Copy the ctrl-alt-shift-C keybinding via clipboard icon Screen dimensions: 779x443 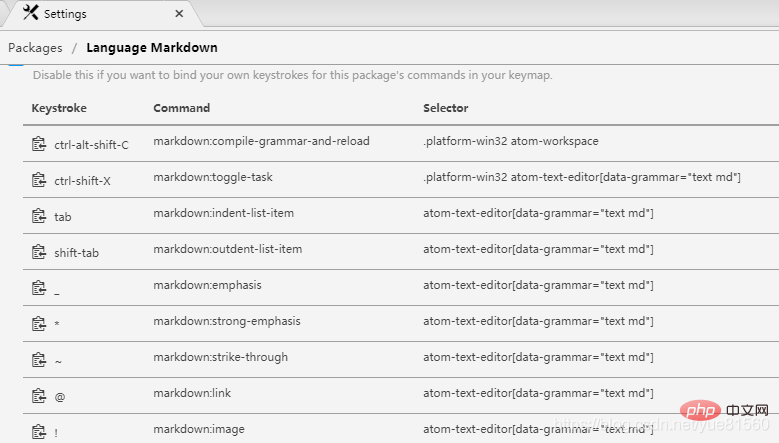(39, 144)
